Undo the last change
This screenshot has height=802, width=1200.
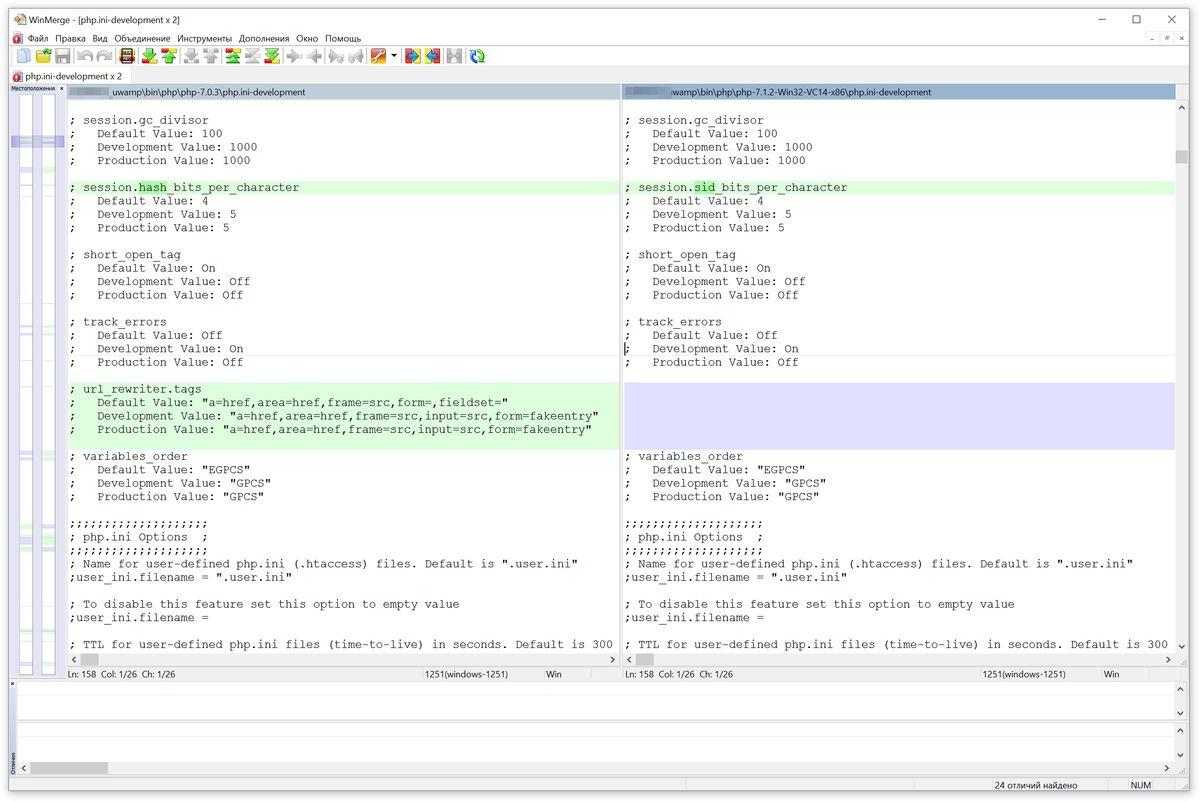pos(85,56)
